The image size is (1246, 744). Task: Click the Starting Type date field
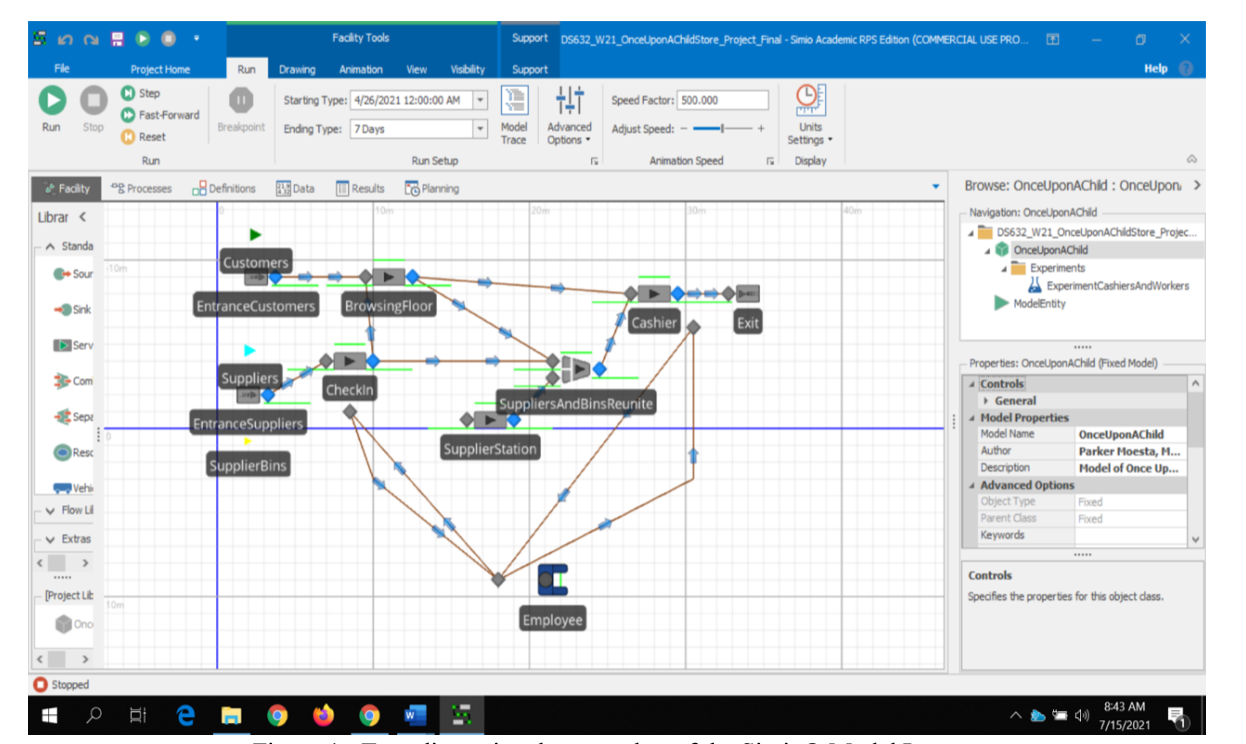point(410,100)
